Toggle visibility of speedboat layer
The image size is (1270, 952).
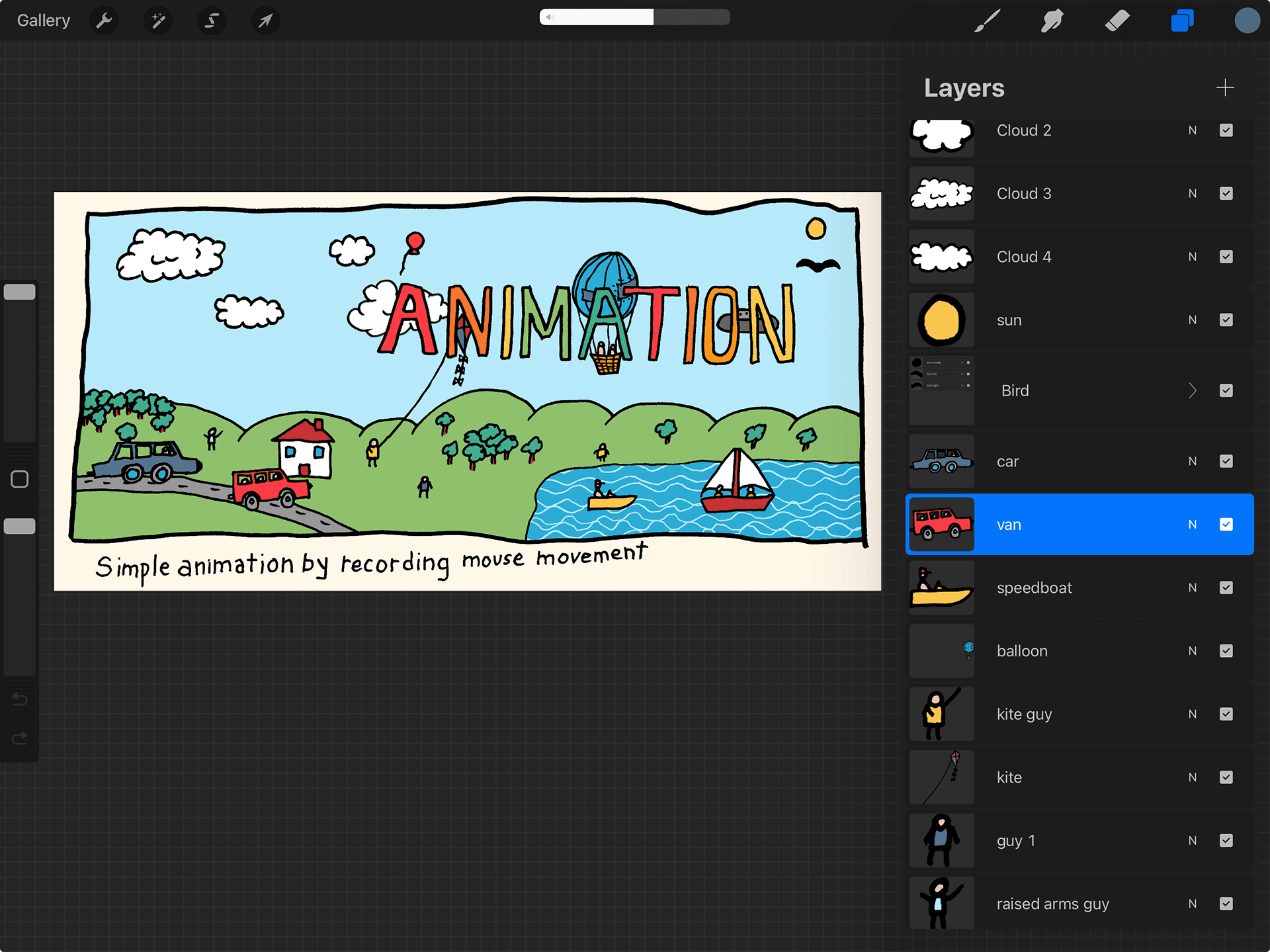[1226, 587]
